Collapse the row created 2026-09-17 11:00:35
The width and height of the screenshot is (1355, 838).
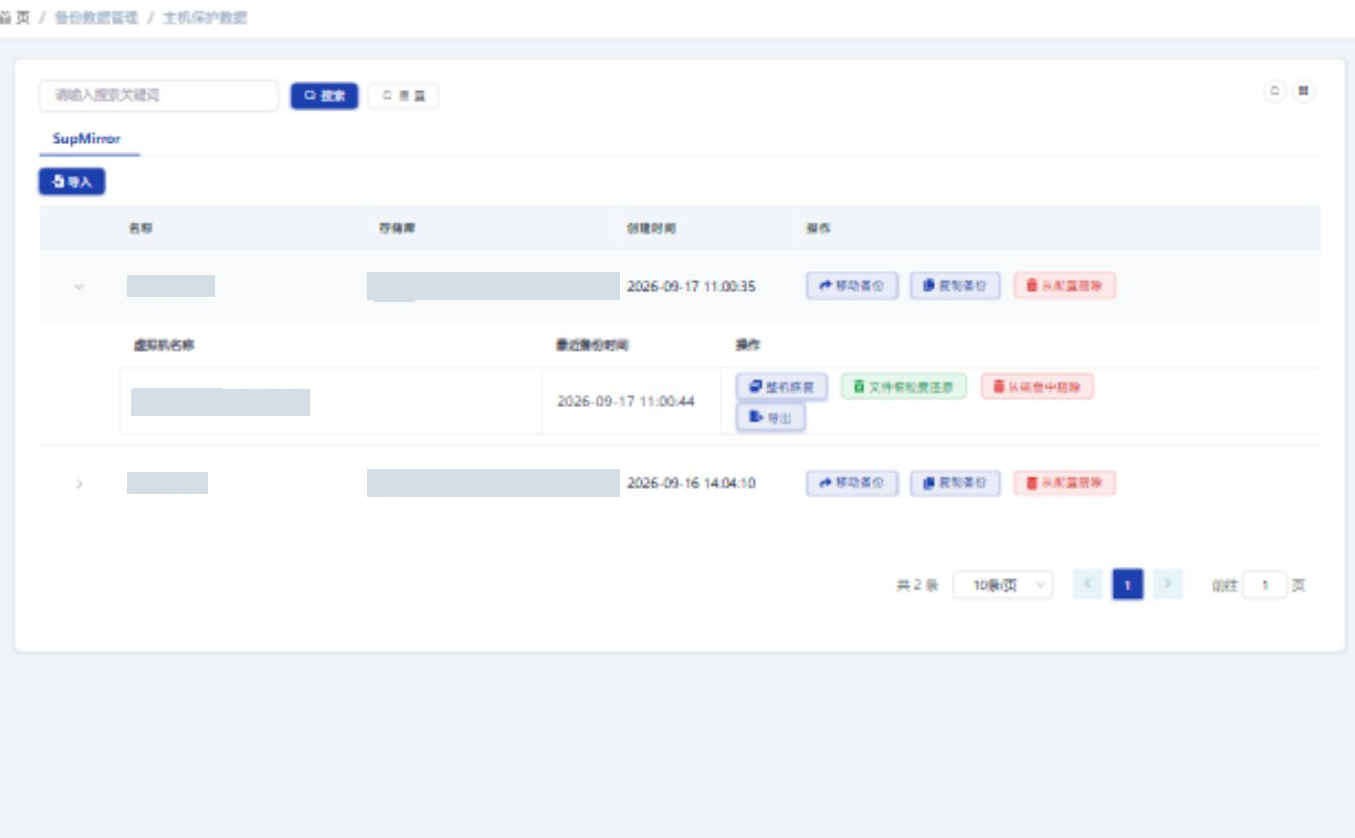click(80, 287)
